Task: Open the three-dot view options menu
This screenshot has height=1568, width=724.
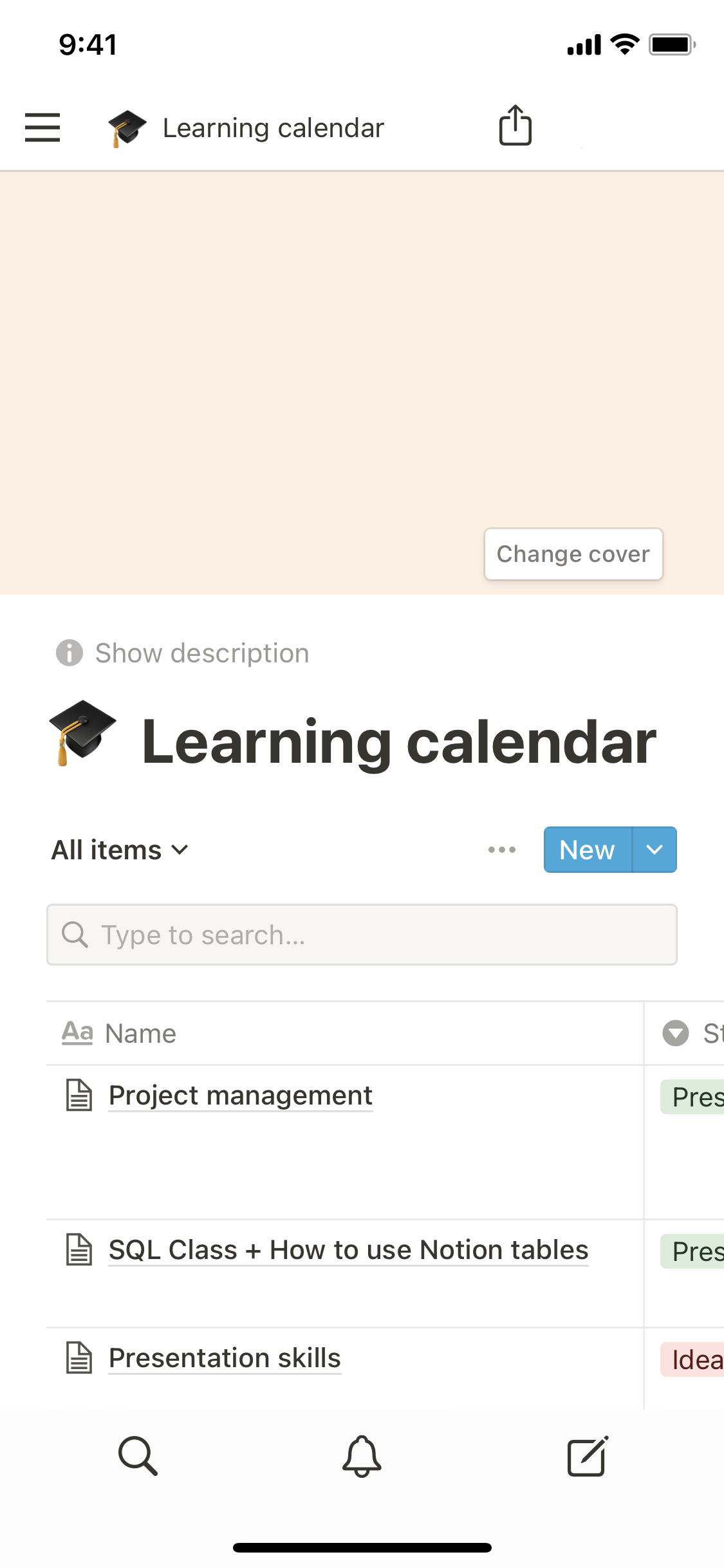Action: [x=502, y=850]
